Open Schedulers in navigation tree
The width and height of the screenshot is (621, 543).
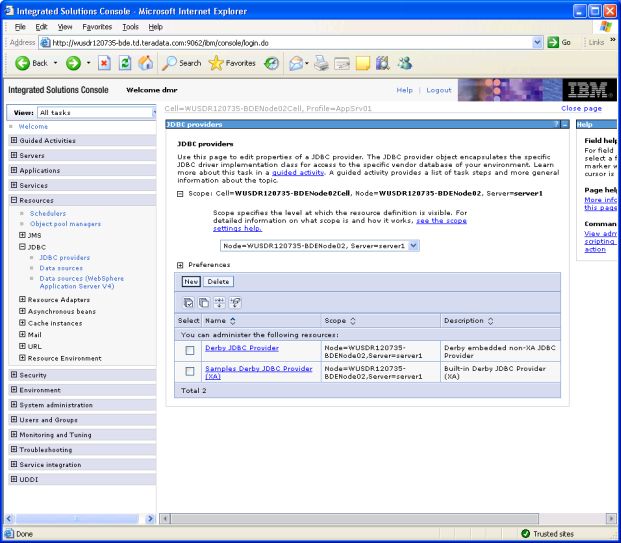[48, 213]
